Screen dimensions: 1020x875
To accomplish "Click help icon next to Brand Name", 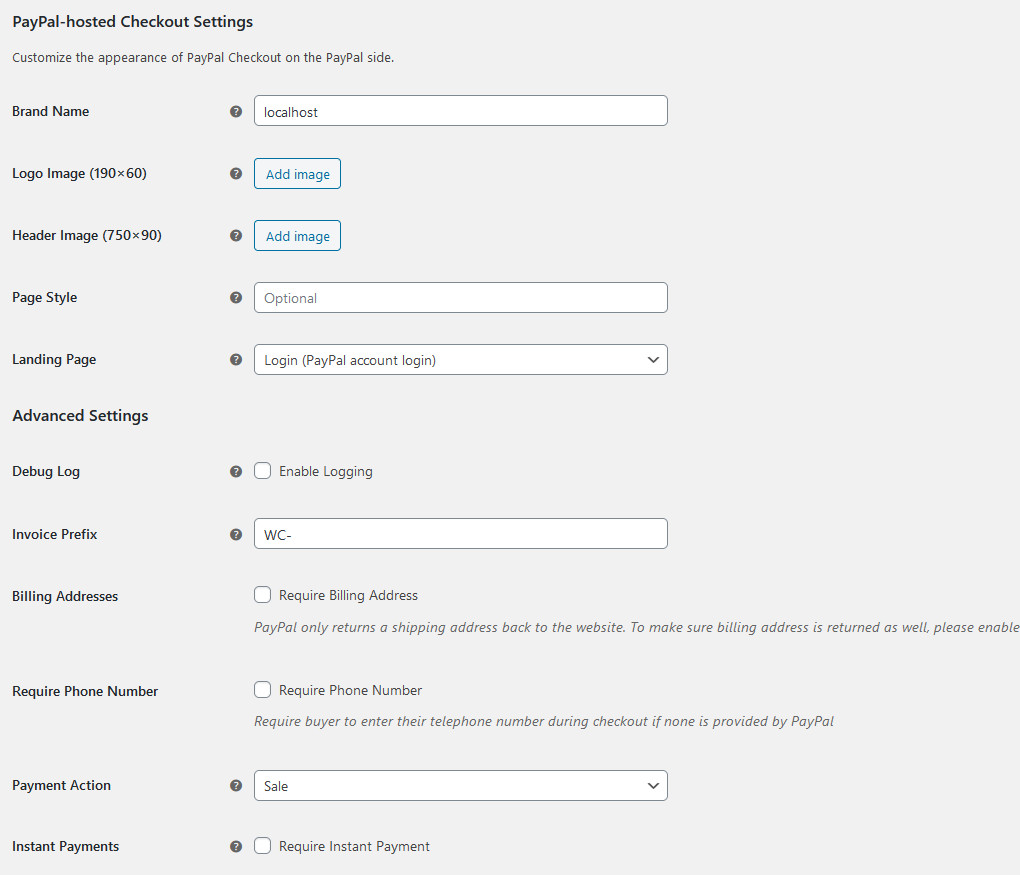I will pyautogui.click(x=236, y=112).
